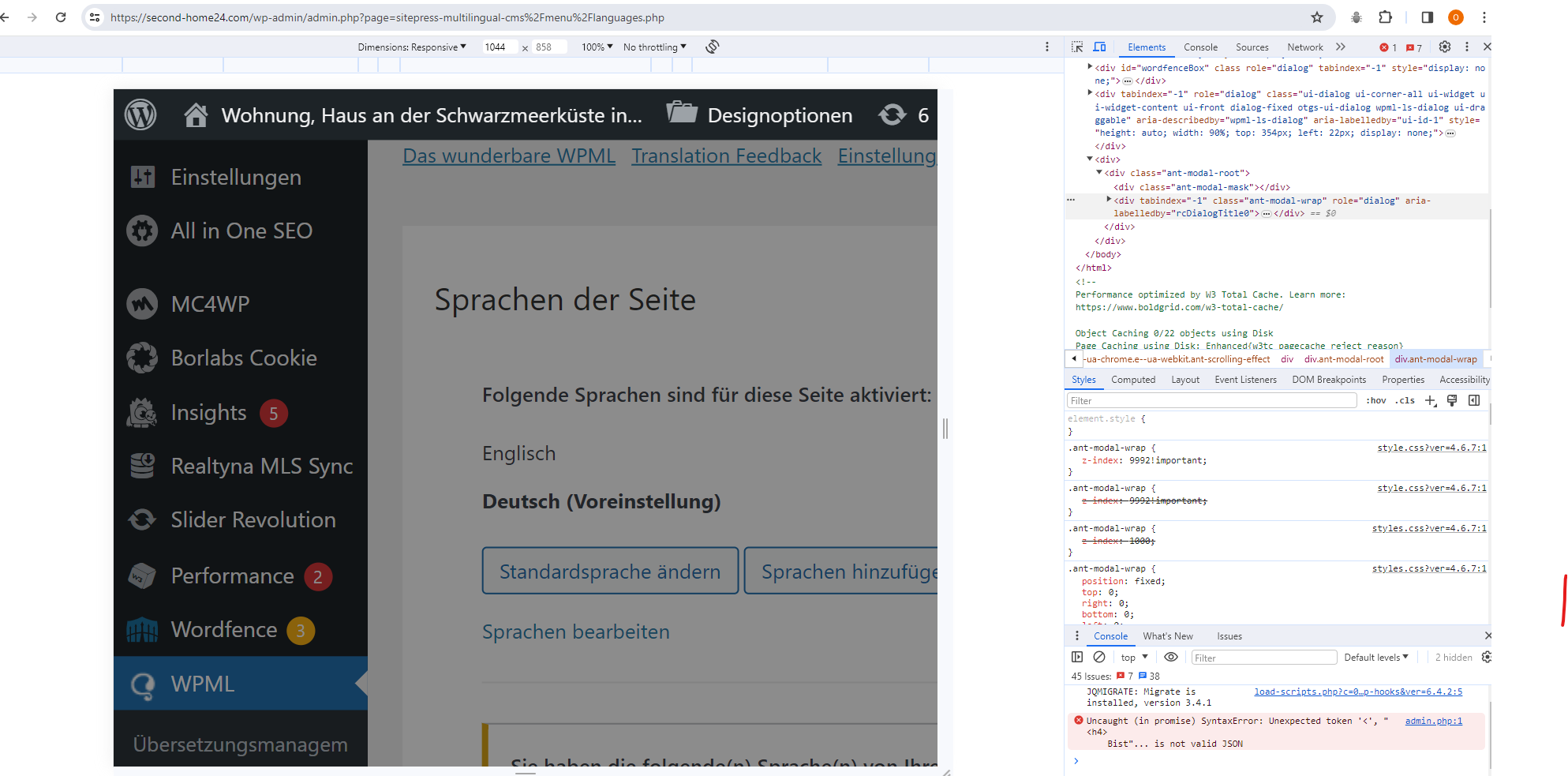Click the Styles filter input field
The height and width of the screenshot is (776, 1568).
click(1211, 401)
